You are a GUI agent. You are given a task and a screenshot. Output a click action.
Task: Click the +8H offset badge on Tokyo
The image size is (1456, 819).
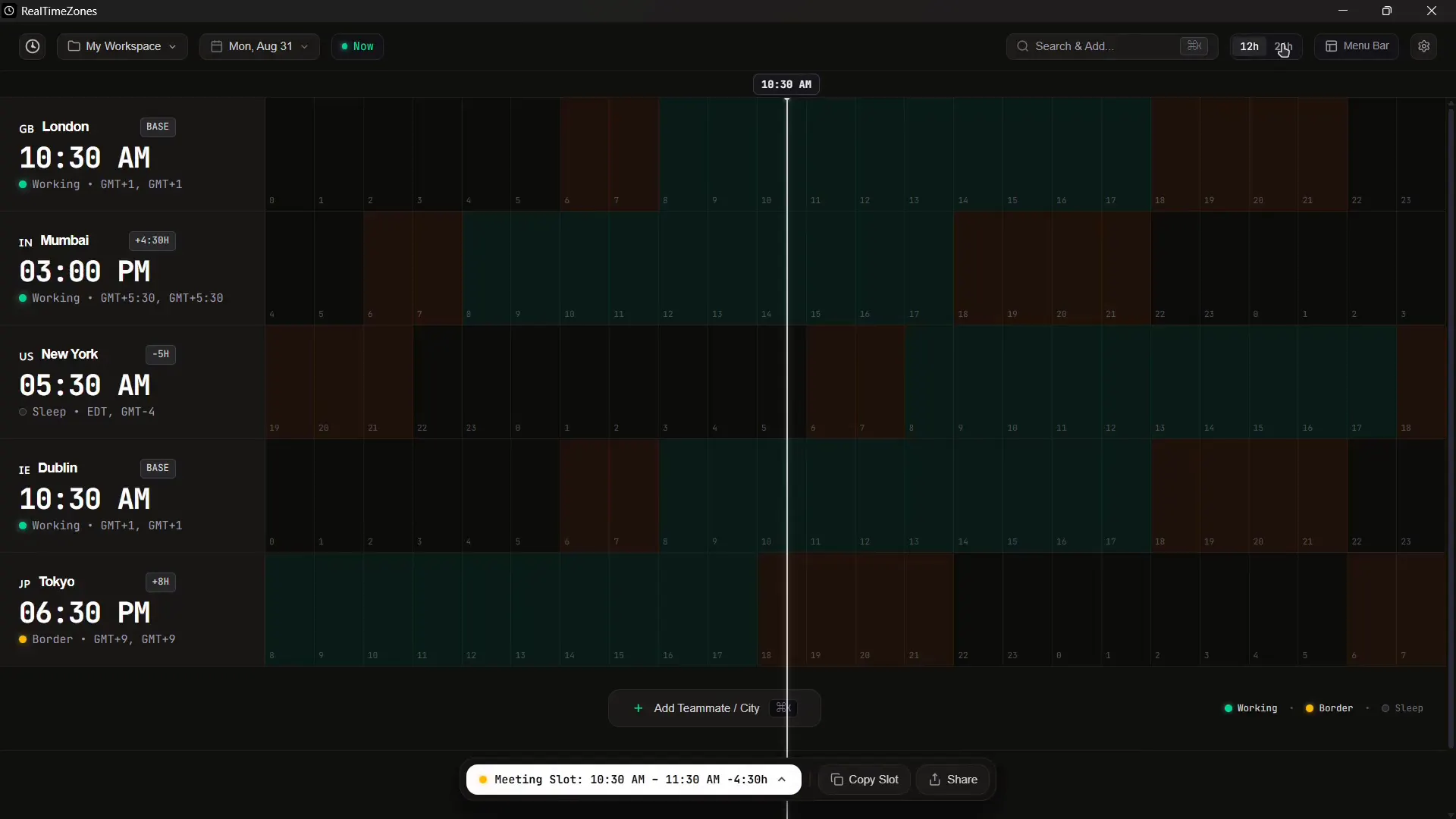click(161, 582)
